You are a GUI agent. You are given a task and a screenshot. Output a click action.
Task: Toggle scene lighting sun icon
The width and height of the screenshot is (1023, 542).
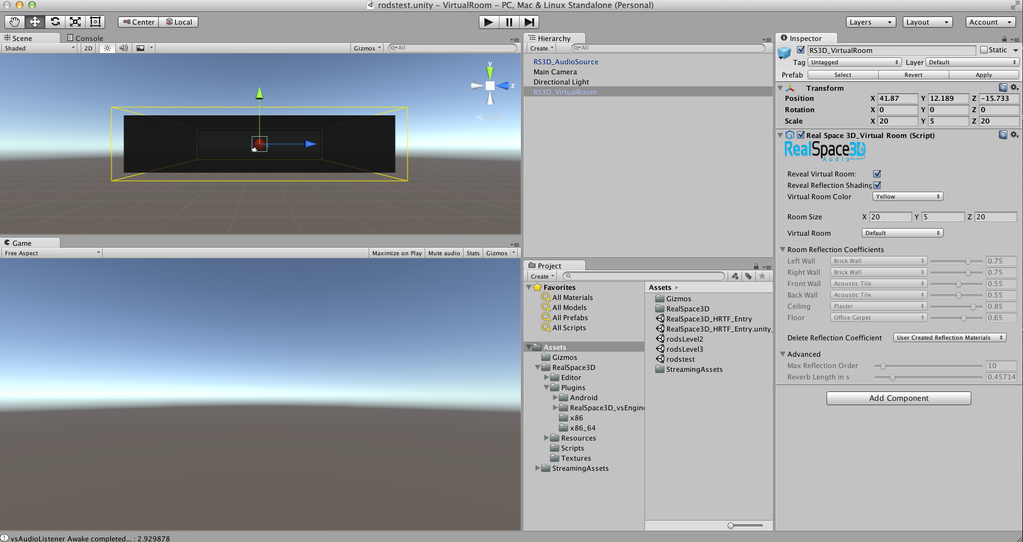tap(107, 48)
